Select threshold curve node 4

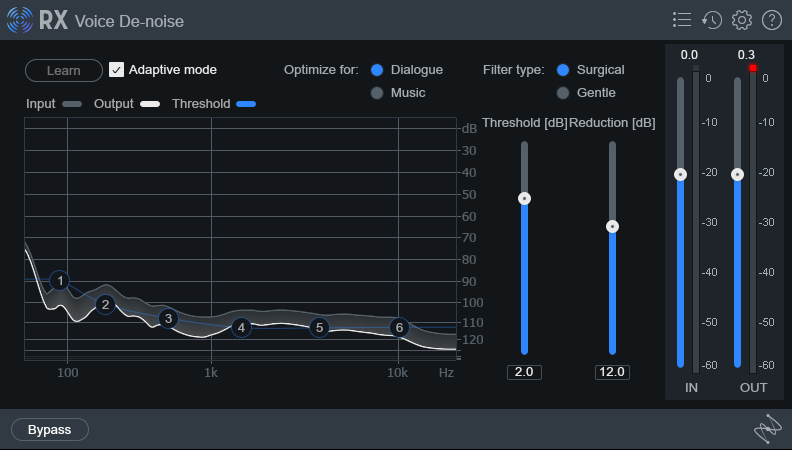[241, 327]
